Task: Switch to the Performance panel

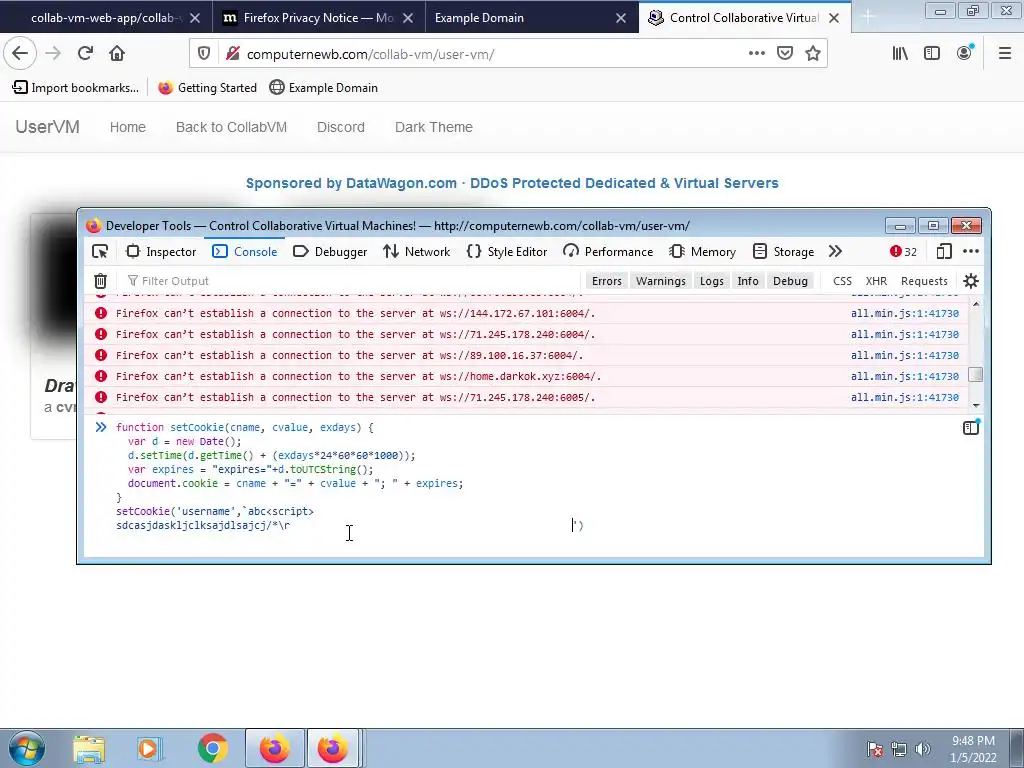Action: 608,251
